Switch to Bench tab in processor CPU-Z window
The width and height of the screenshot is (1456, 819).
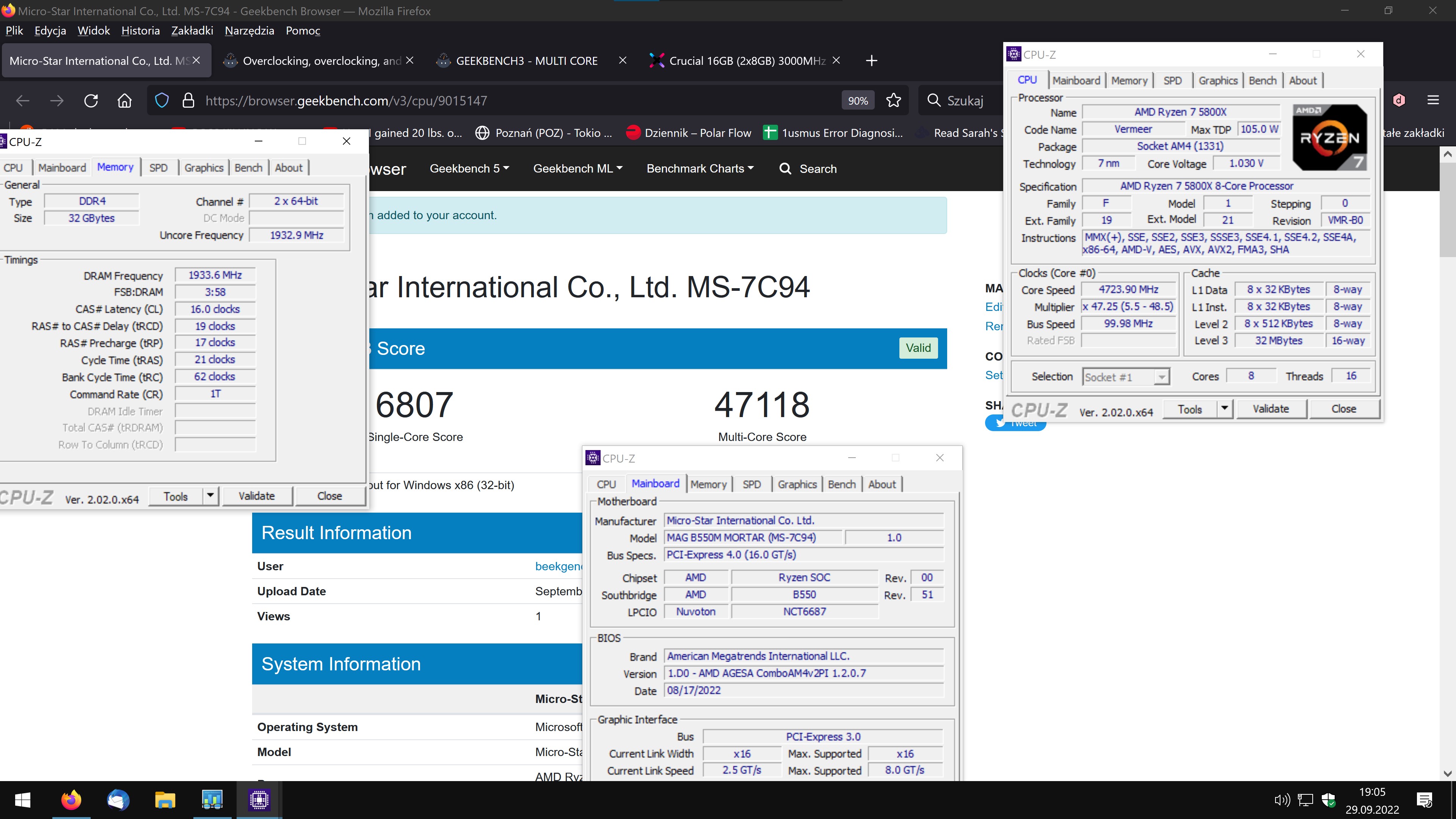pos(1262,80)
